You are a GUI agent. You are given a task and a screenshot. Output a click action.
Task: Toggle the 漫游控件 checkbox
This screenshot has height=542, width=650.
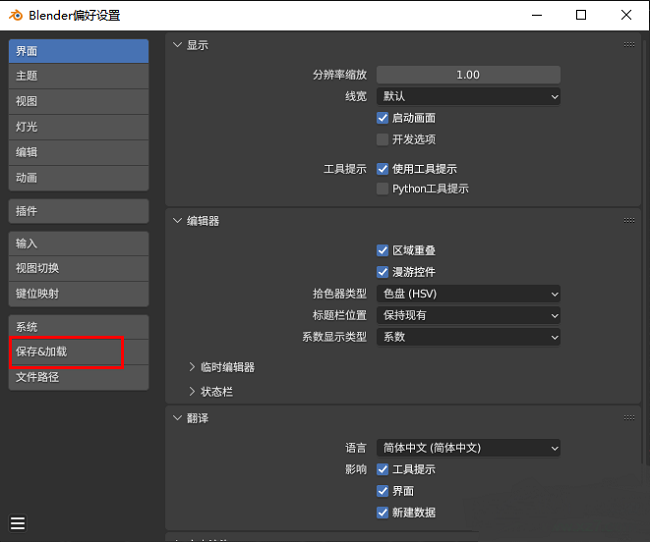[x=382, y=272]
